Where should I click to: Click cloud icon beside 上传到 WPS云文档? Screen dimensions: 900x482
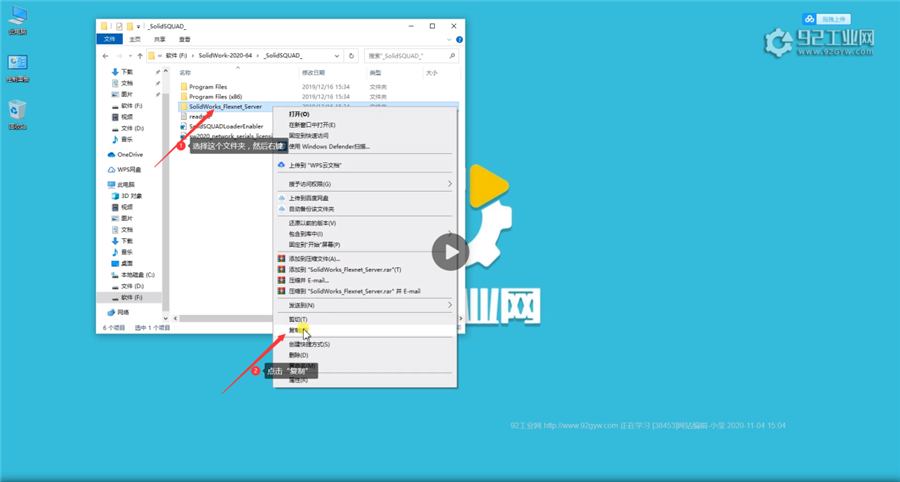[x=281, y=165]
